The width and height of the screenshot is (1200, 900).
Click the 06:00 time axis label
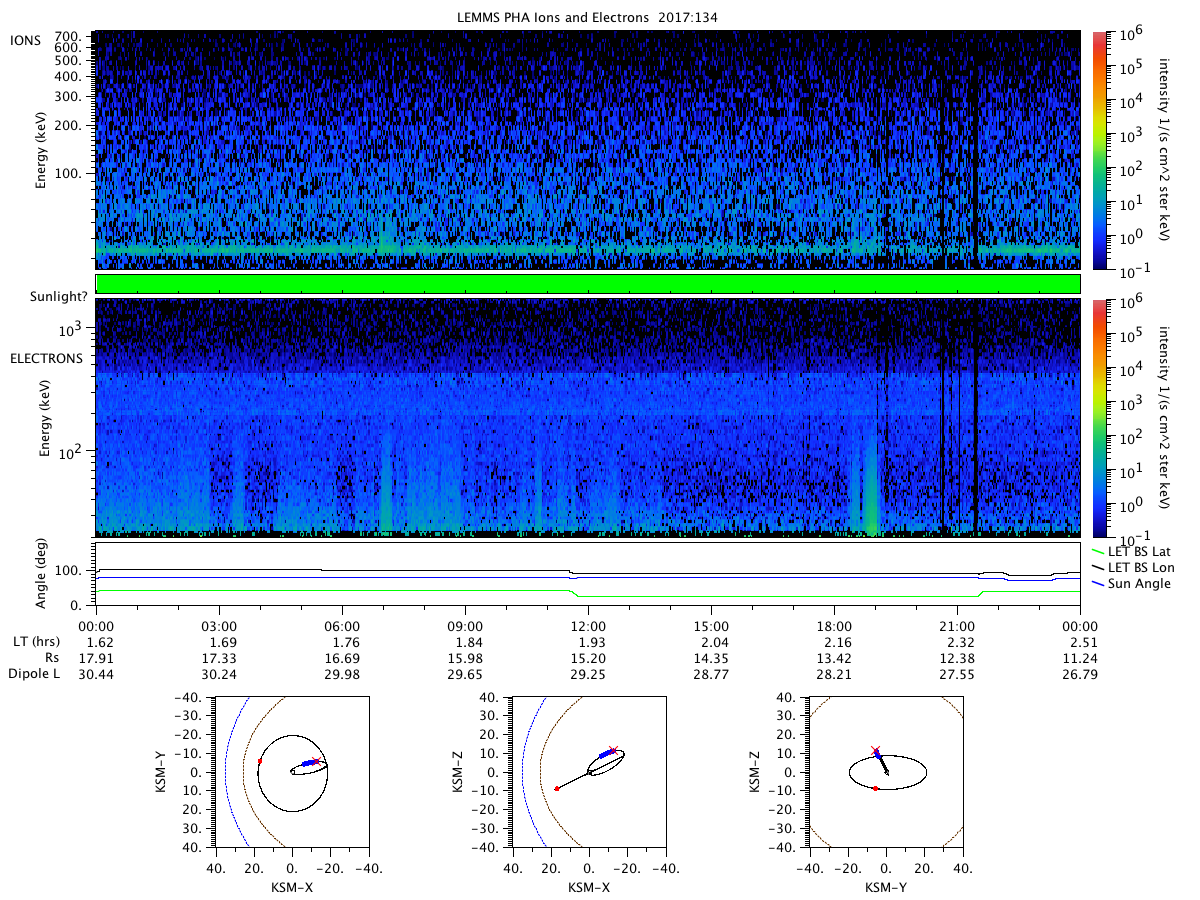tap(342, 624)
